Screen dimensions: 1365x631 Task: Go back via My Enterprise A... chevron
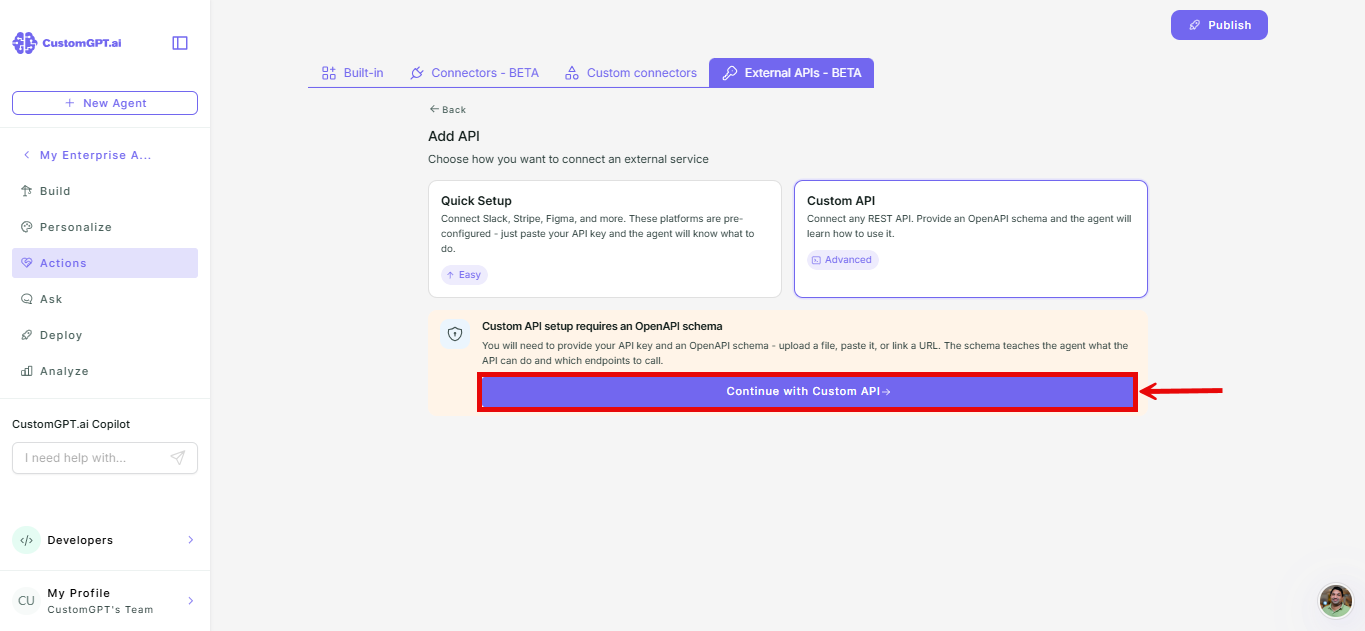coord(27,155)
